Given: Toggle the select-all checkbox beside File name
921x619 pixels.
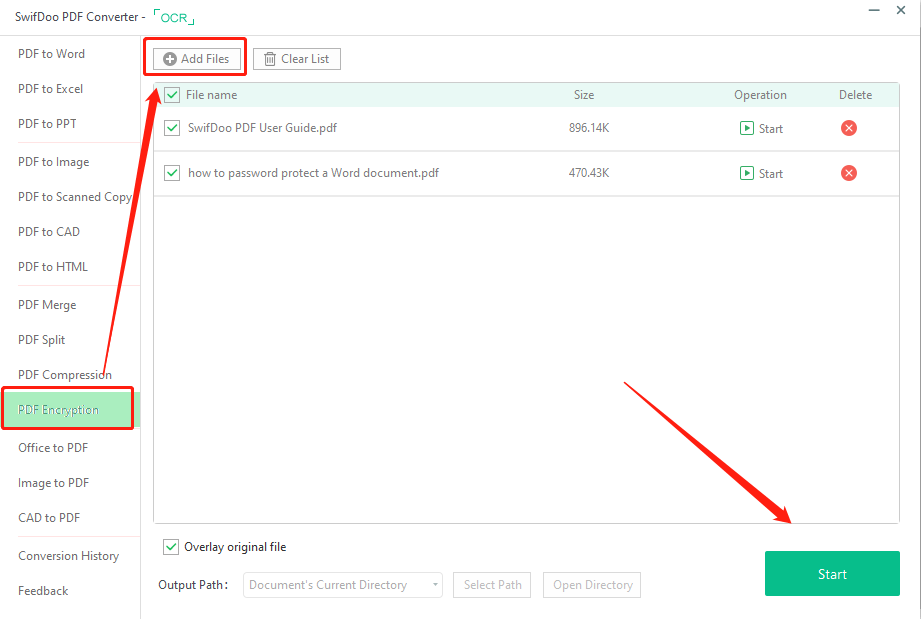Looking at the screenshot, I should tap(172, 95).
